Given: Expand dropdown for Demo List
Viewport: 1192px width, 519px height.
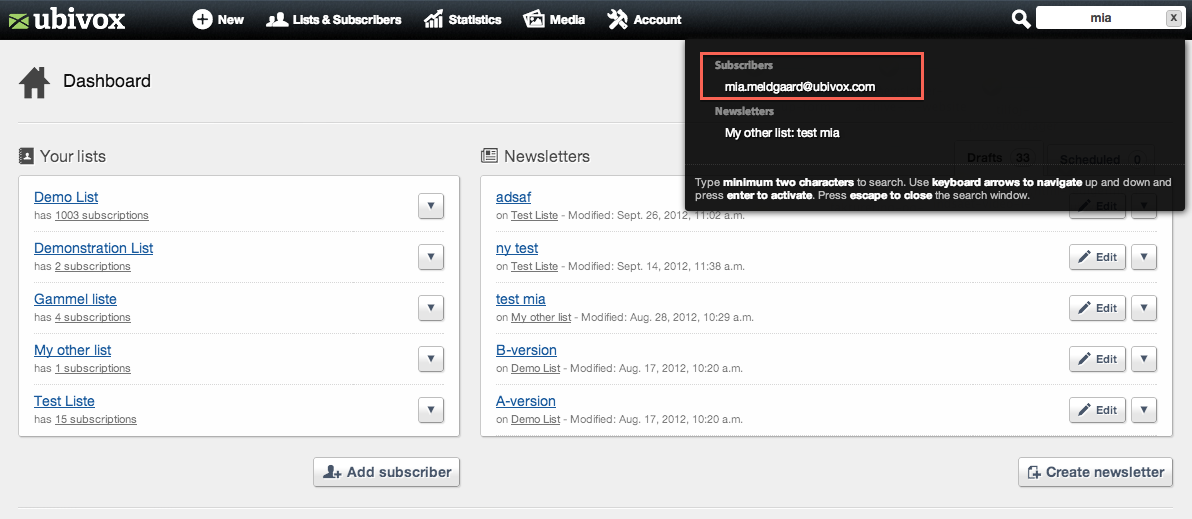Looking at the screenshot, I should coord(431,205).
